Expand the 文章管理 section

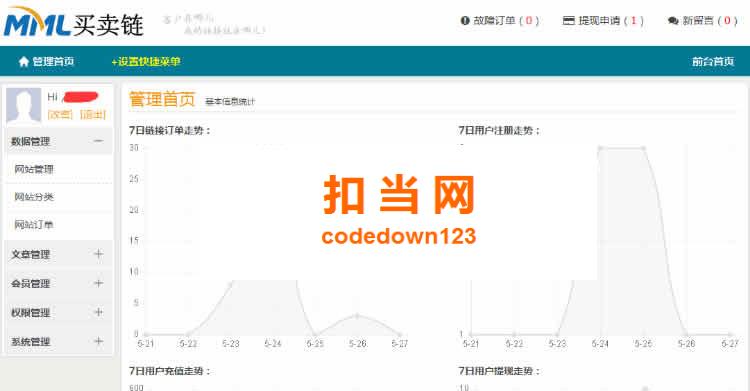tap(99, 254)
